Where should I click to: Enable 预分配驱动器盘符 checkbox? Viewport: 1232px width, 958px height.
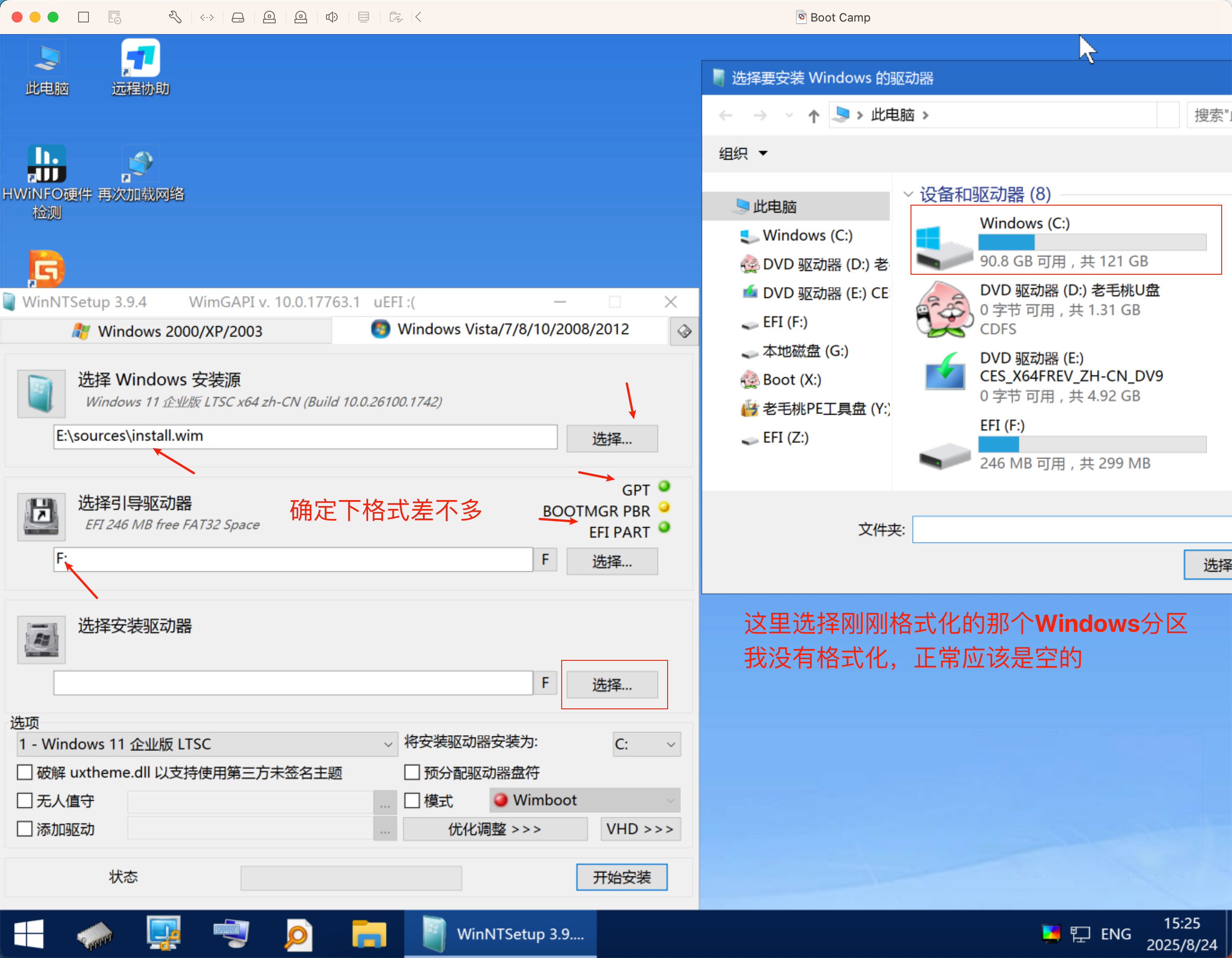(412, 773)
